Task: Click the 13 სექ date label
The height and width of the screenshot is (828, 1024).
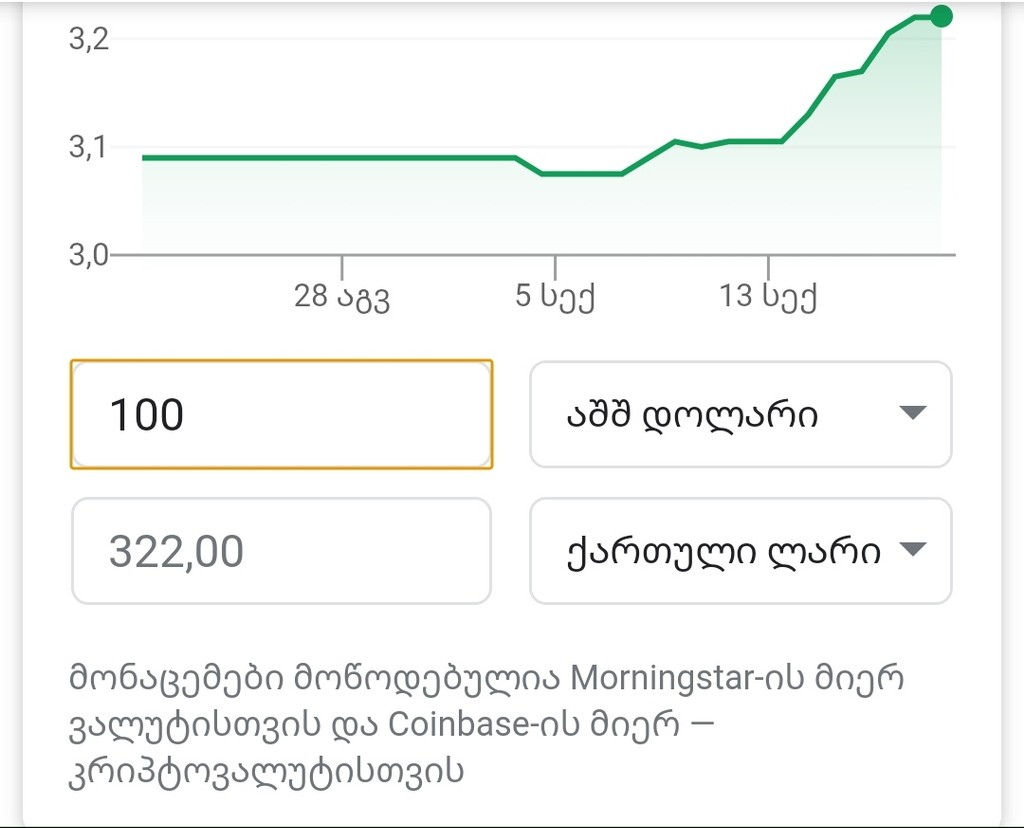Action: click(x=768, y=297)
